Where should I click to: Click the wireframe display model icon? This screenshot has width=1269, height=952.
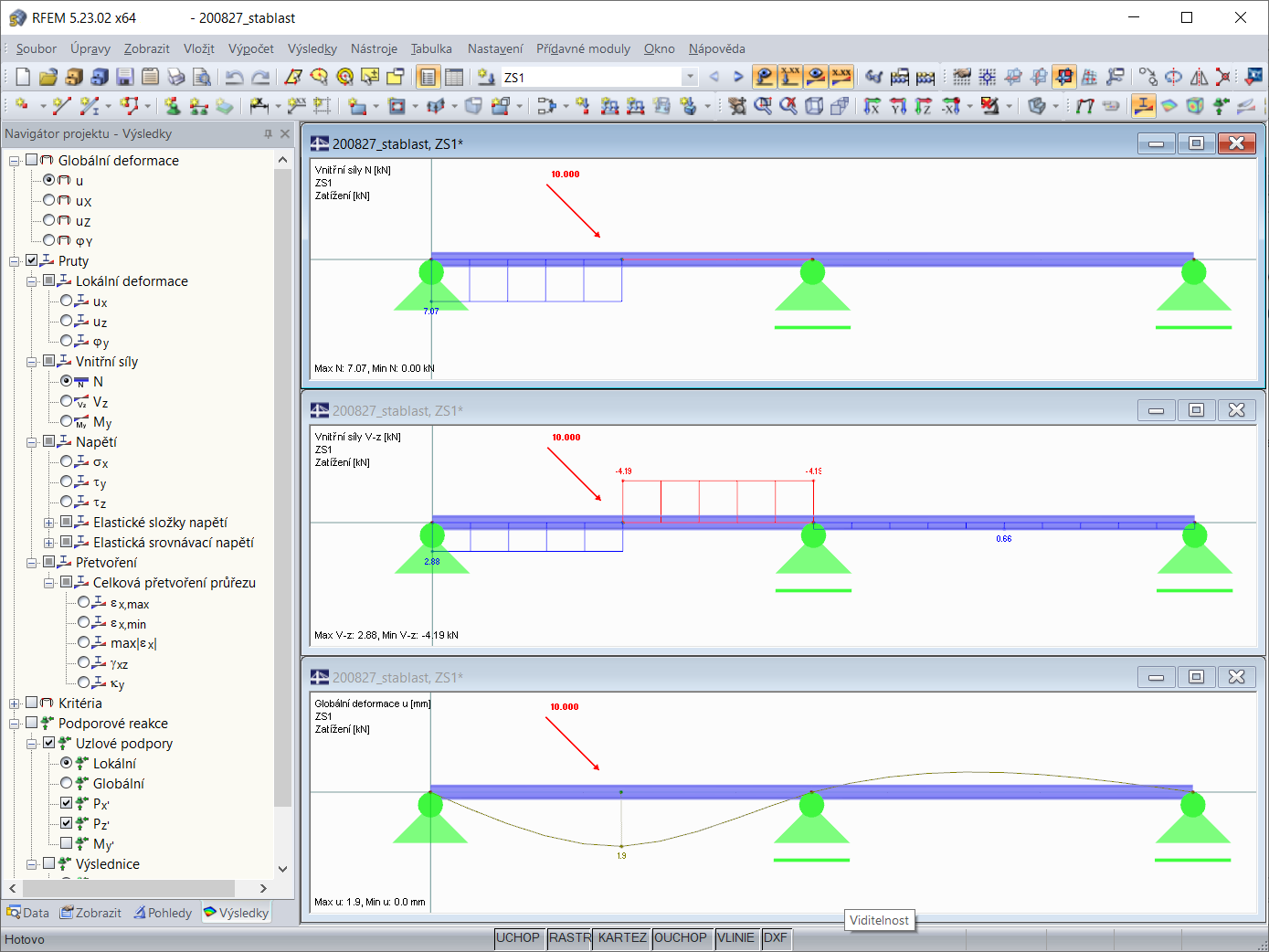(x=814, y=106)
